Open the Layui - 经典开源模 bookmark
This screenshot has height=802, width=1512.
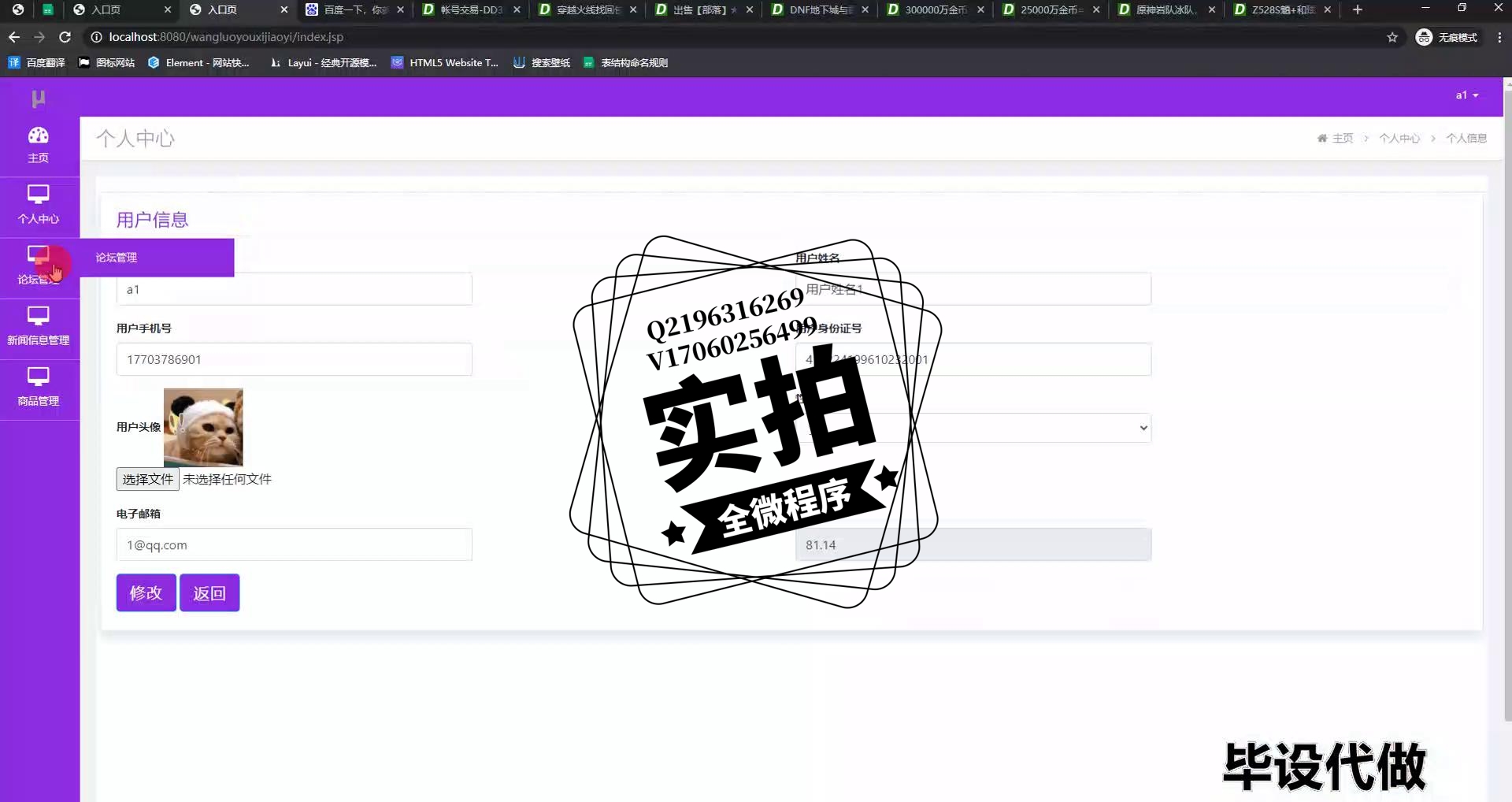click(x=323, y=63)
